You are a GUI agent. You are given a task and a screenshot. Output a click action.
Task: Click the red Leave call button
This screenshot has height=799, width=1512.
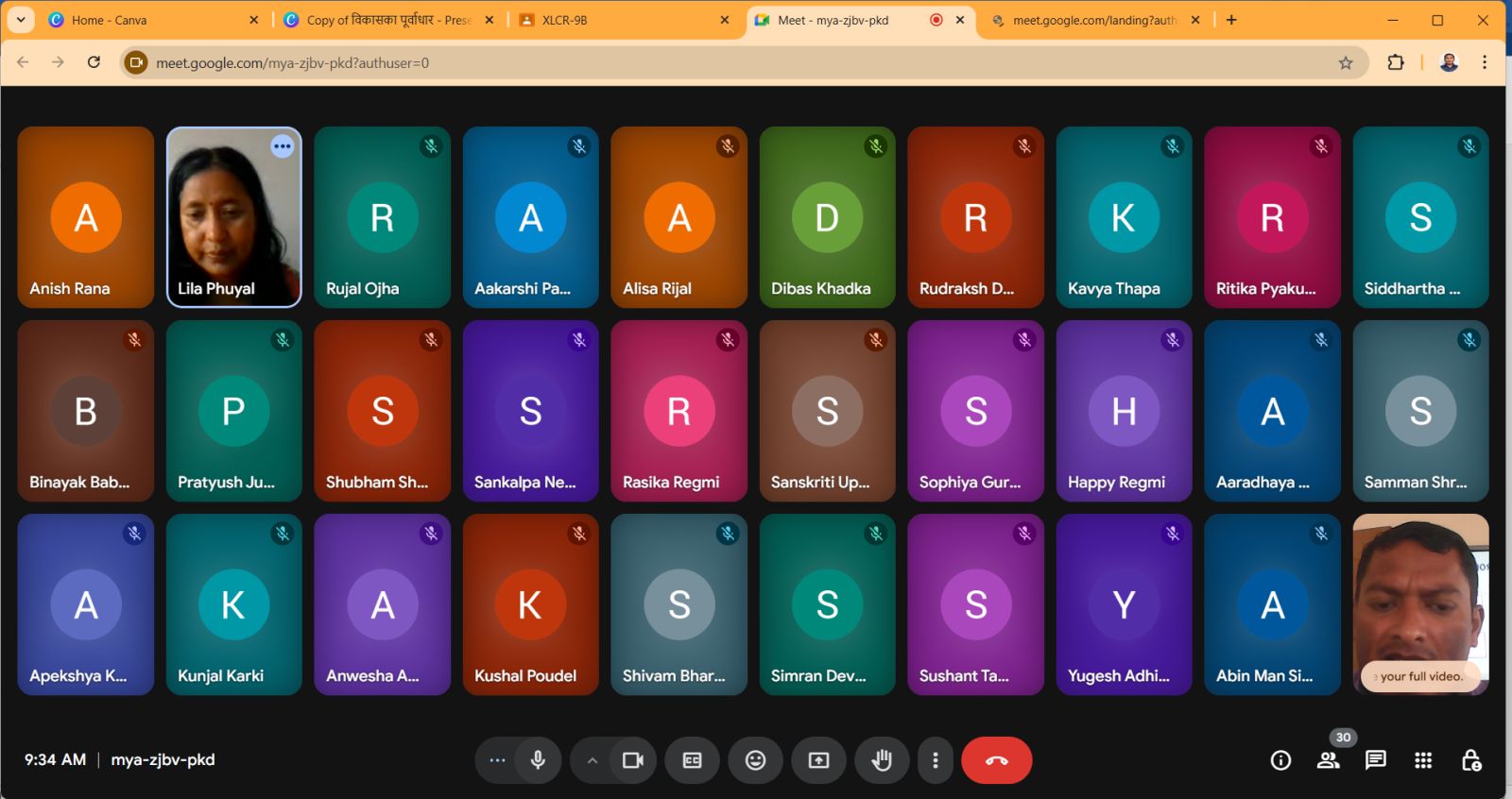(996, 760)
